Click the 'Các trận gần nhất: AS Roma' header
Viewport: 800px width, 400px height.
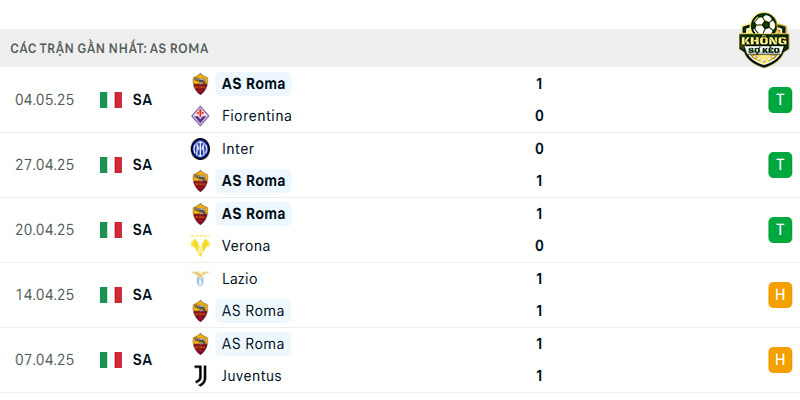(109, 48)
